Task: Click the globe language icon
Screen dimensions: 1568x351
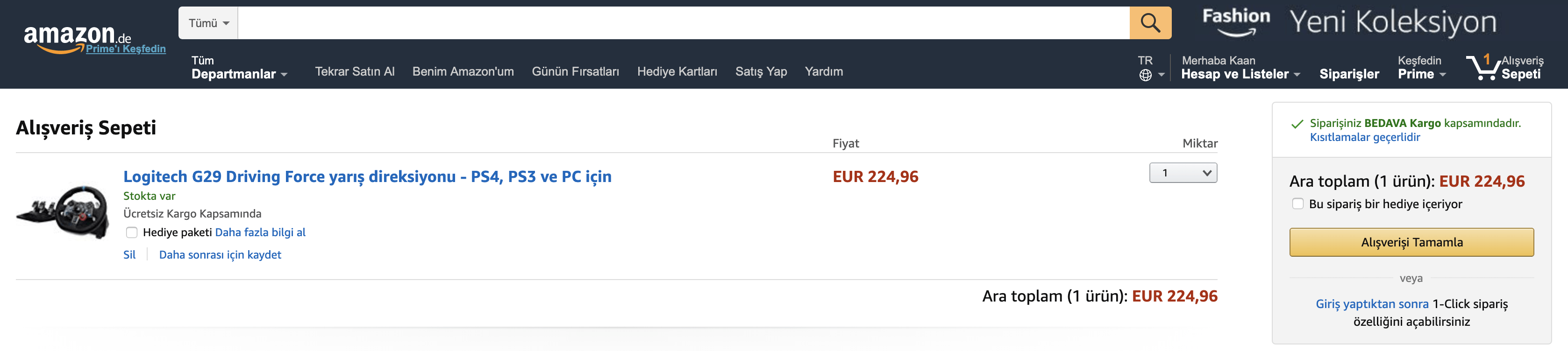Action: tap(1145, 75)
